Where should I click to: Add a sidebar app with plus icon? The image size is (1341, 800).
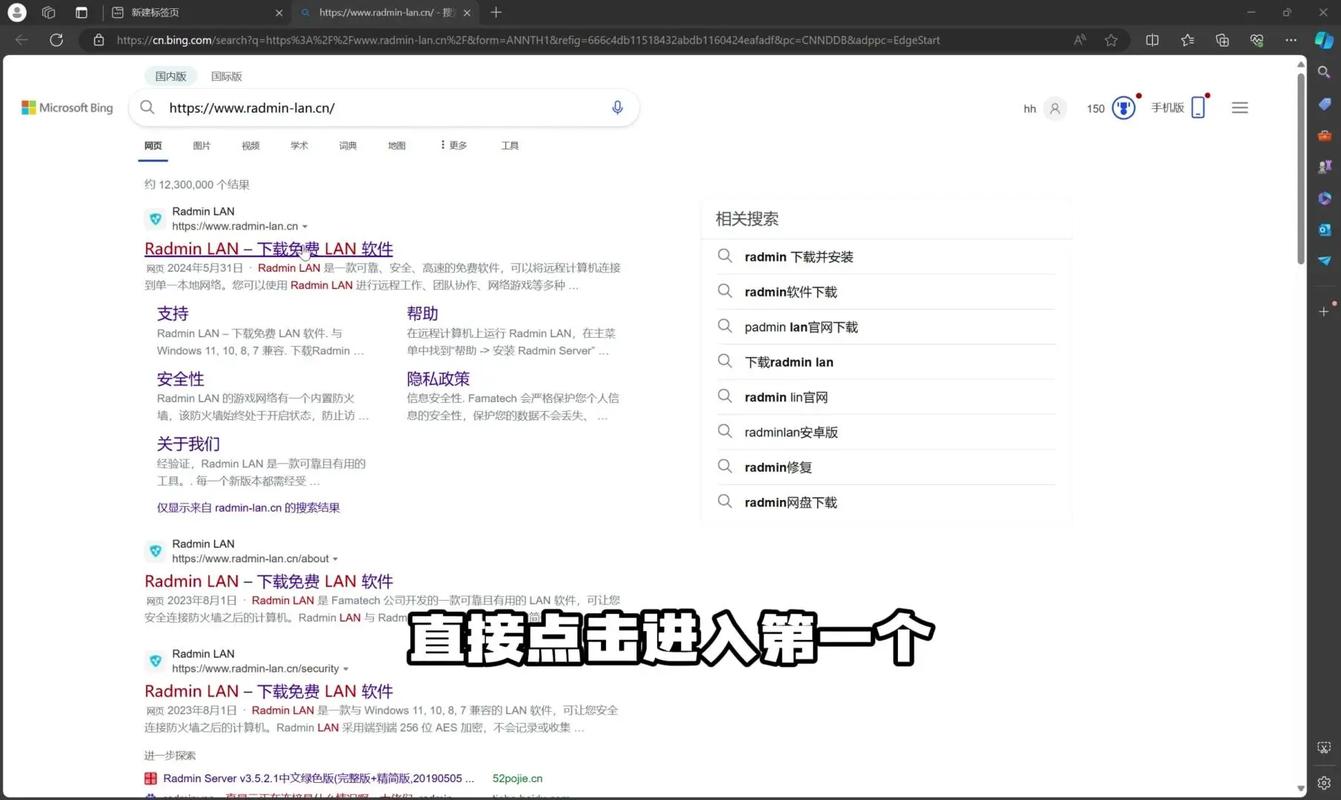tap(1324, 312)
